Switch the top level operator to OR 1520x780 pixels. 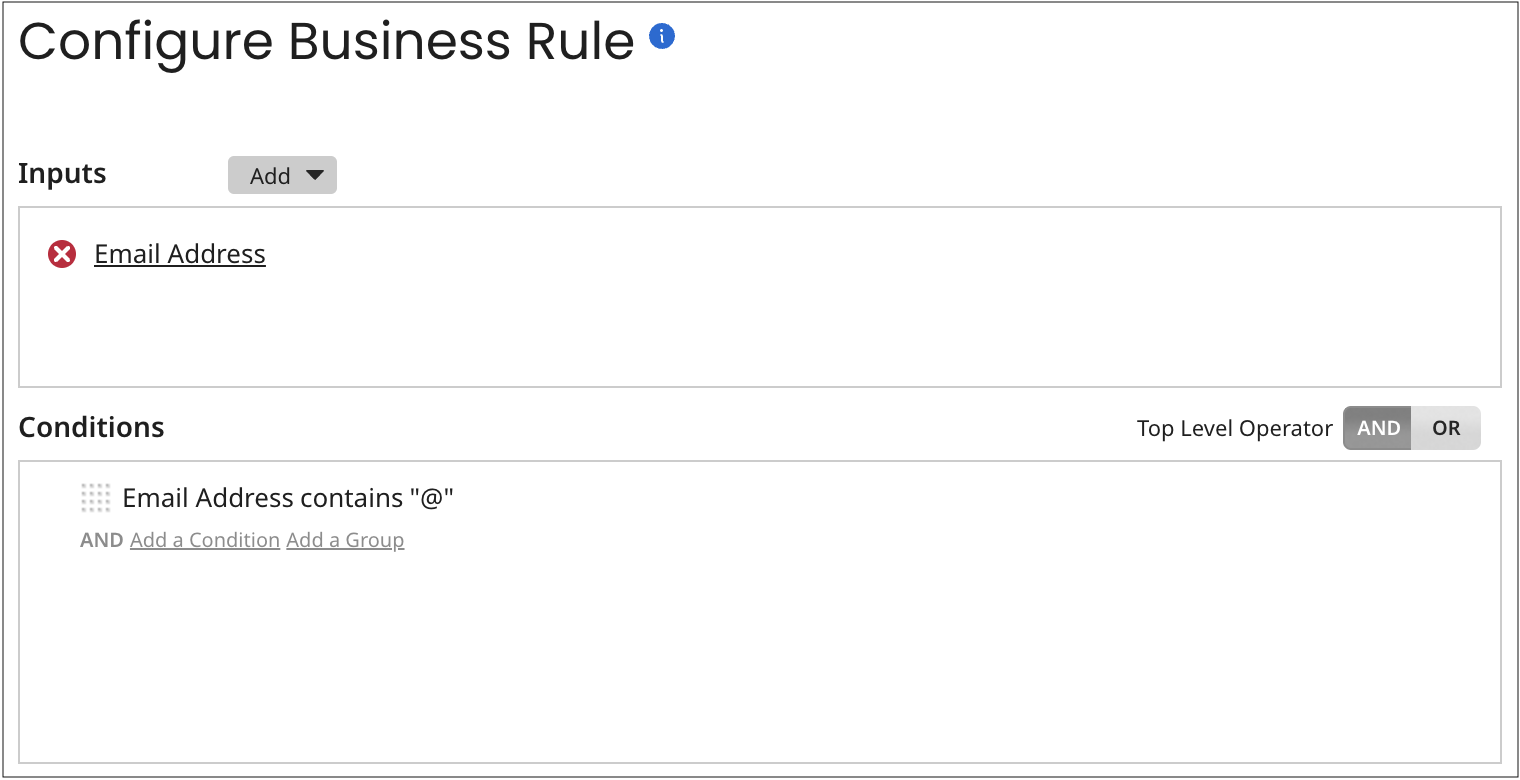click(1445, 428)
